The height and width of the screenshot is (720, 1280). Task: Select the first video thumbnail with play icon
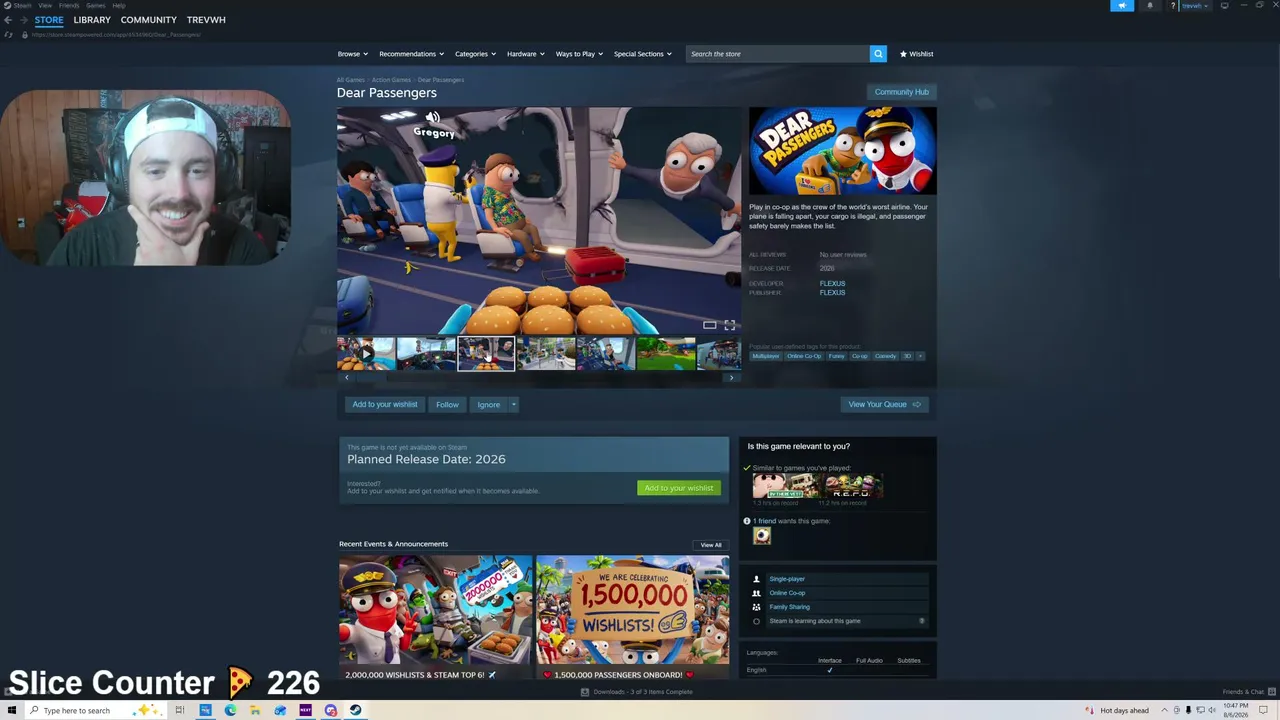[x=366, y=354]
